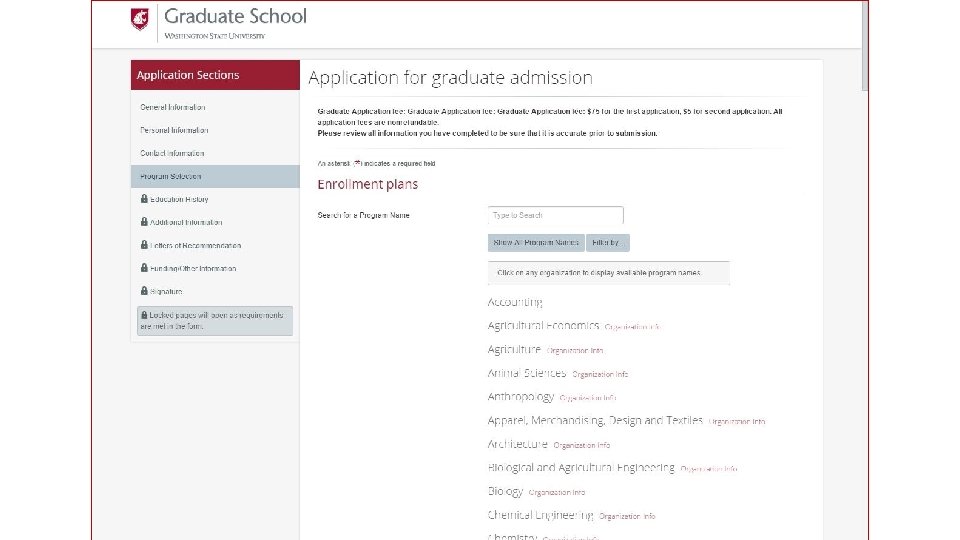The image size is (960, 540).
Task: Expand the Accounting organization
Action: (515, 302)
